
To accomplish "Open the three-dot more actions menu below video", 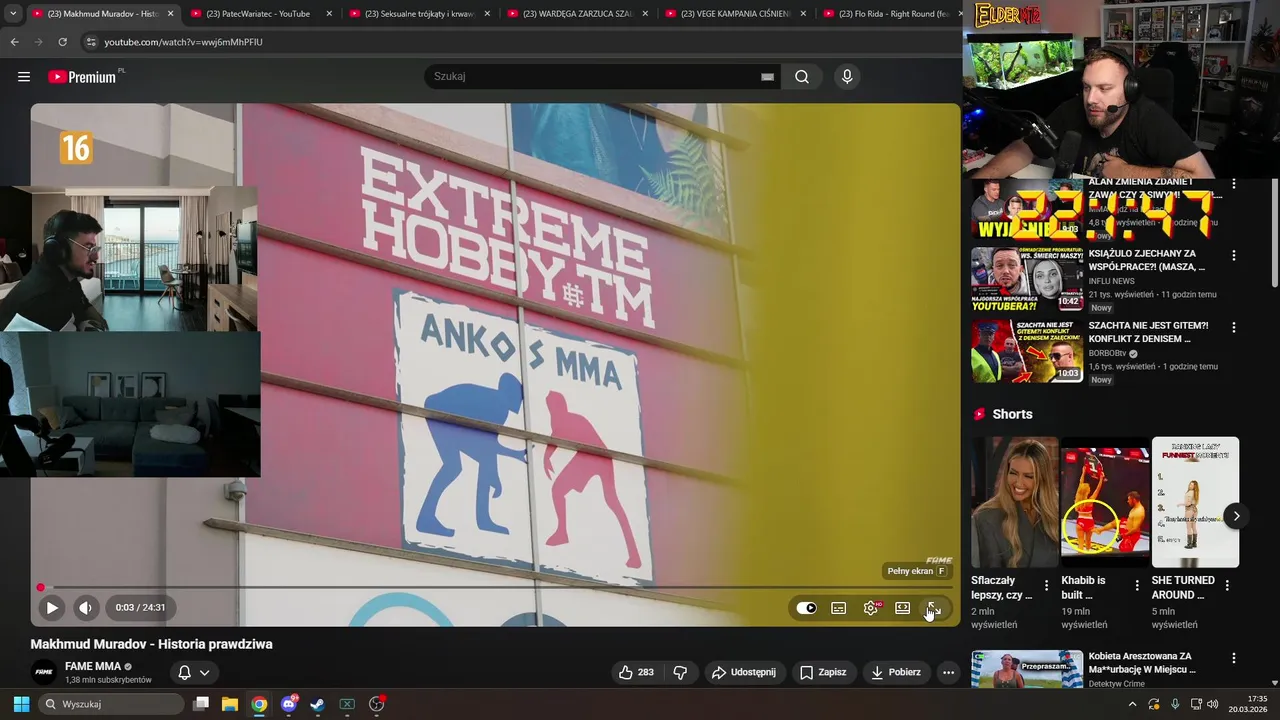I will click(x=948, y=672).
